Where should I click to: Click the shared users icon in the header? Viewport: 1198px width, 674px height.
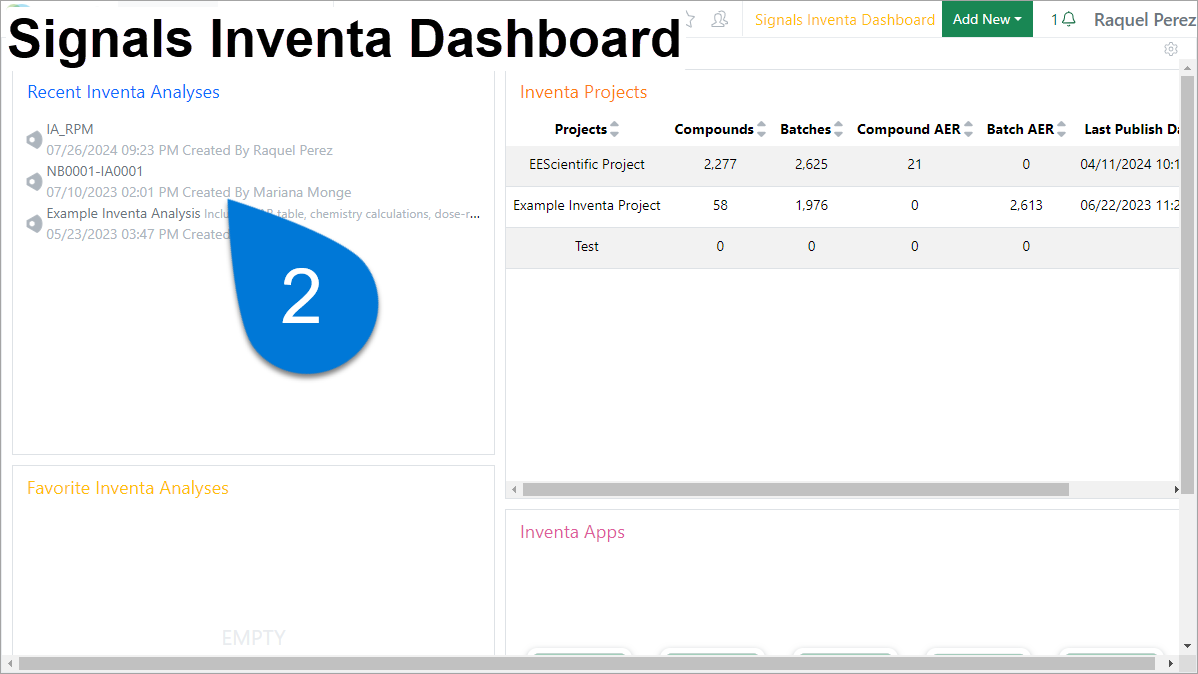(719, 19)
